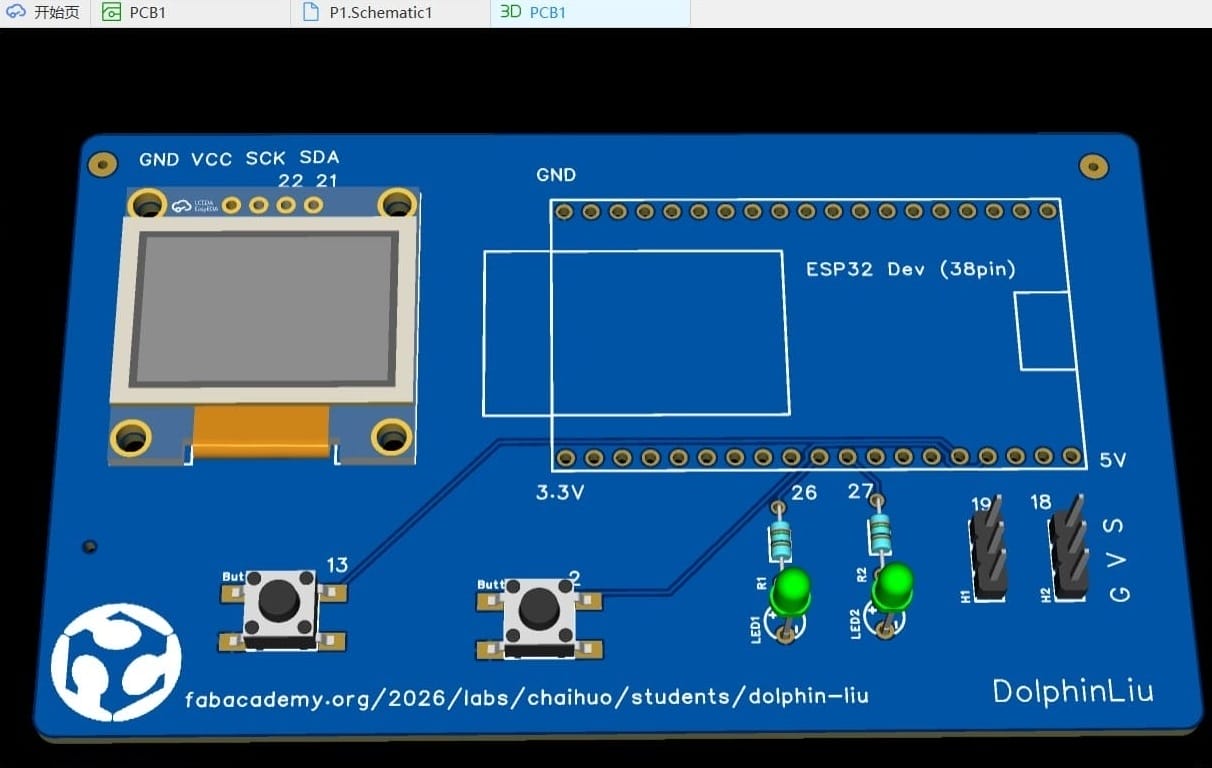
Task: Click the green LED1 component
Action: (x=791, y=592)
